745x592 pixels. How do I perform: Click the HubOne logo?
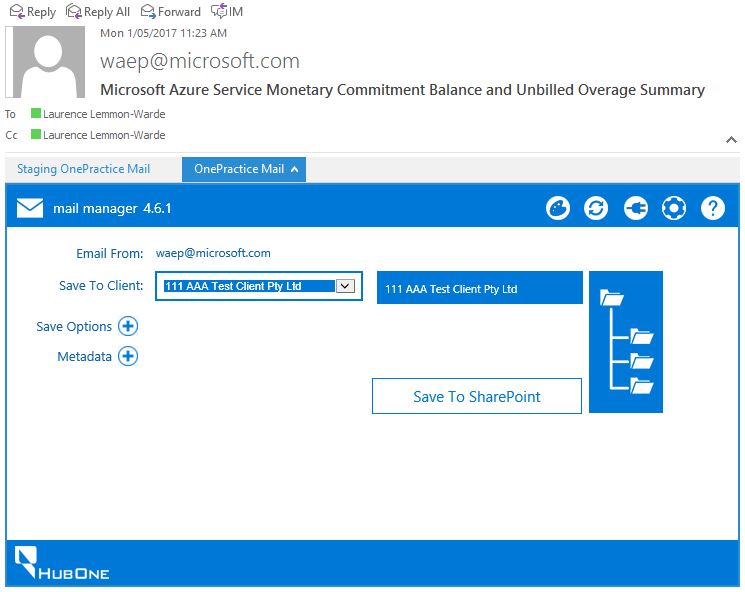(x=62, y=563)
